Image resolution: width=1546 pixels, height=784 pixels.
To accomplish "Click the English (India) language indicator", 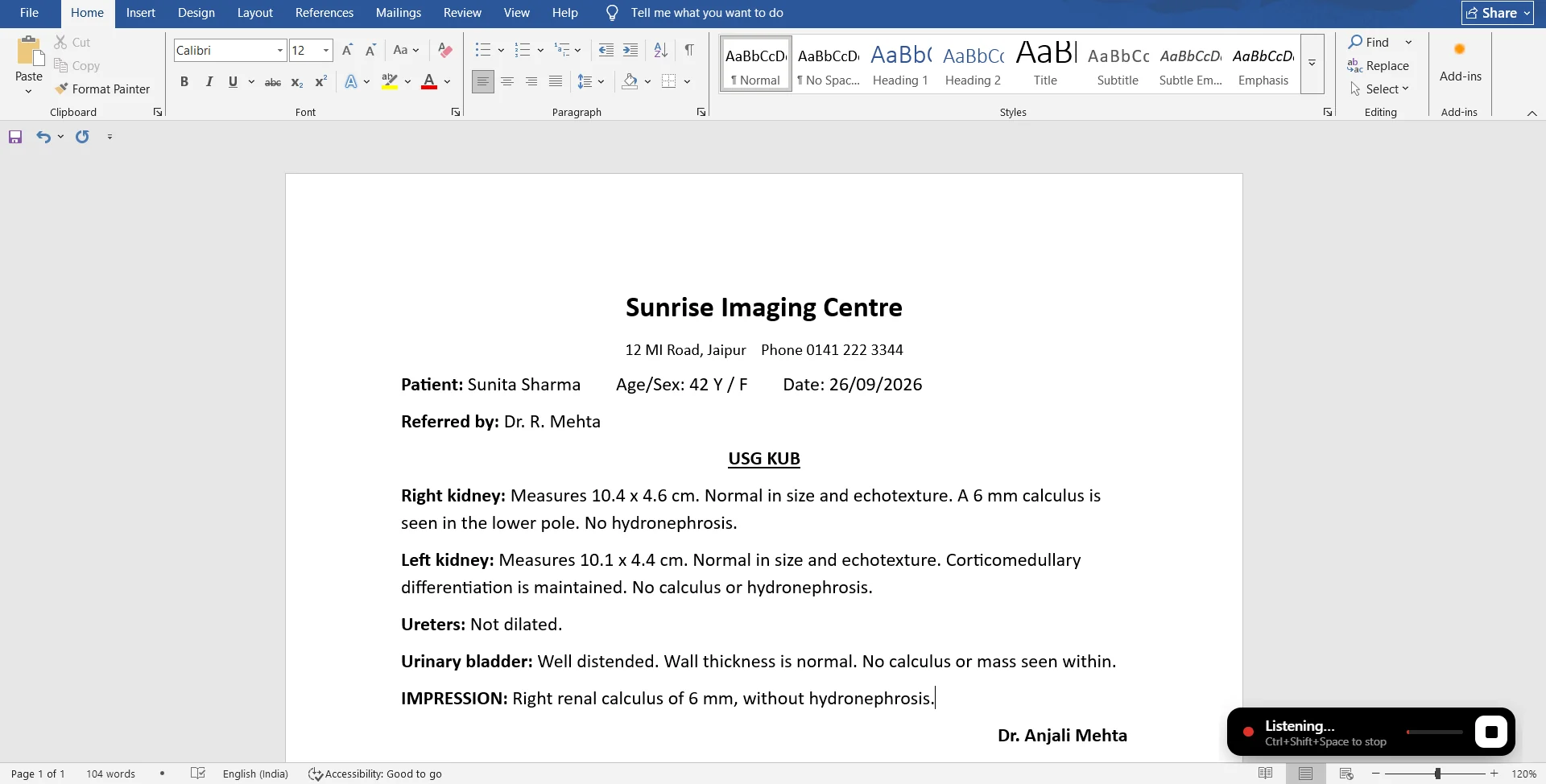I will (255, 774).
